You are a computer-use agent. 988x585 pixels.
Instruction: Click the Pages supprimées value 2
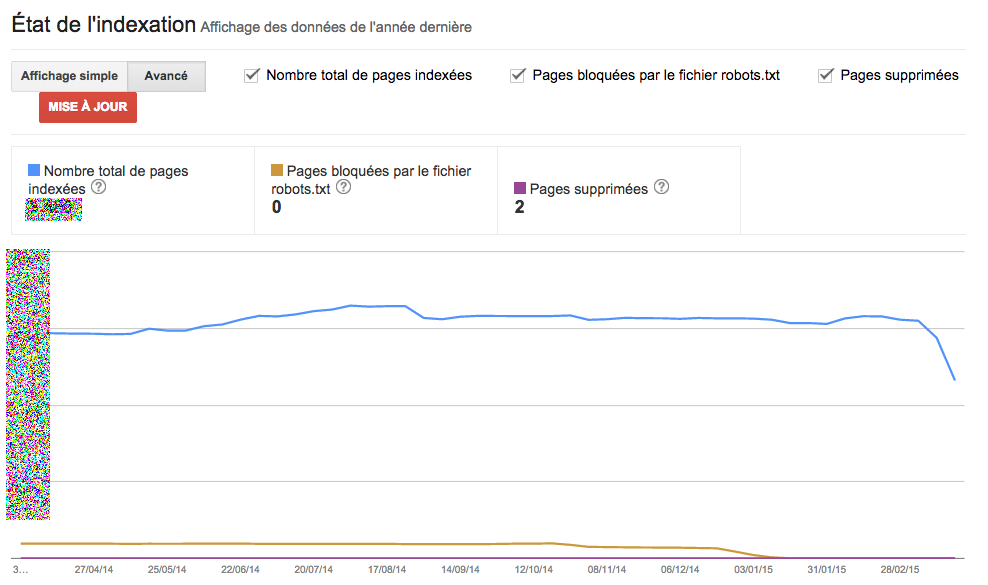(519, 207)
